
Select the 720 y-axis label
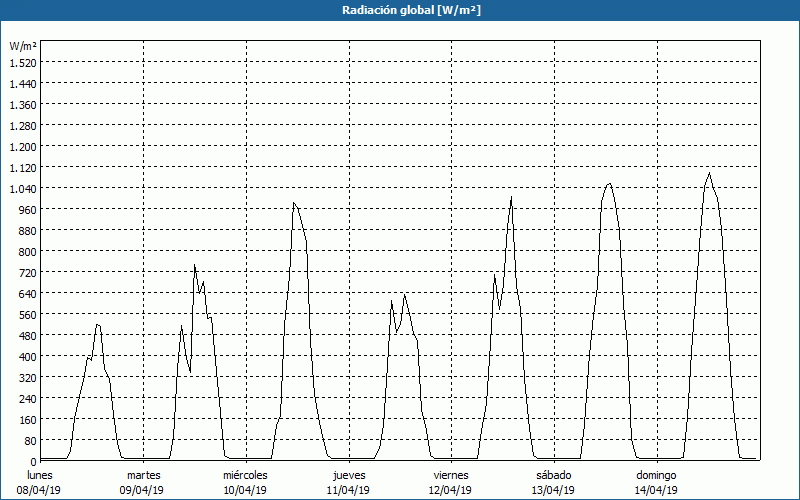[29, 272]
